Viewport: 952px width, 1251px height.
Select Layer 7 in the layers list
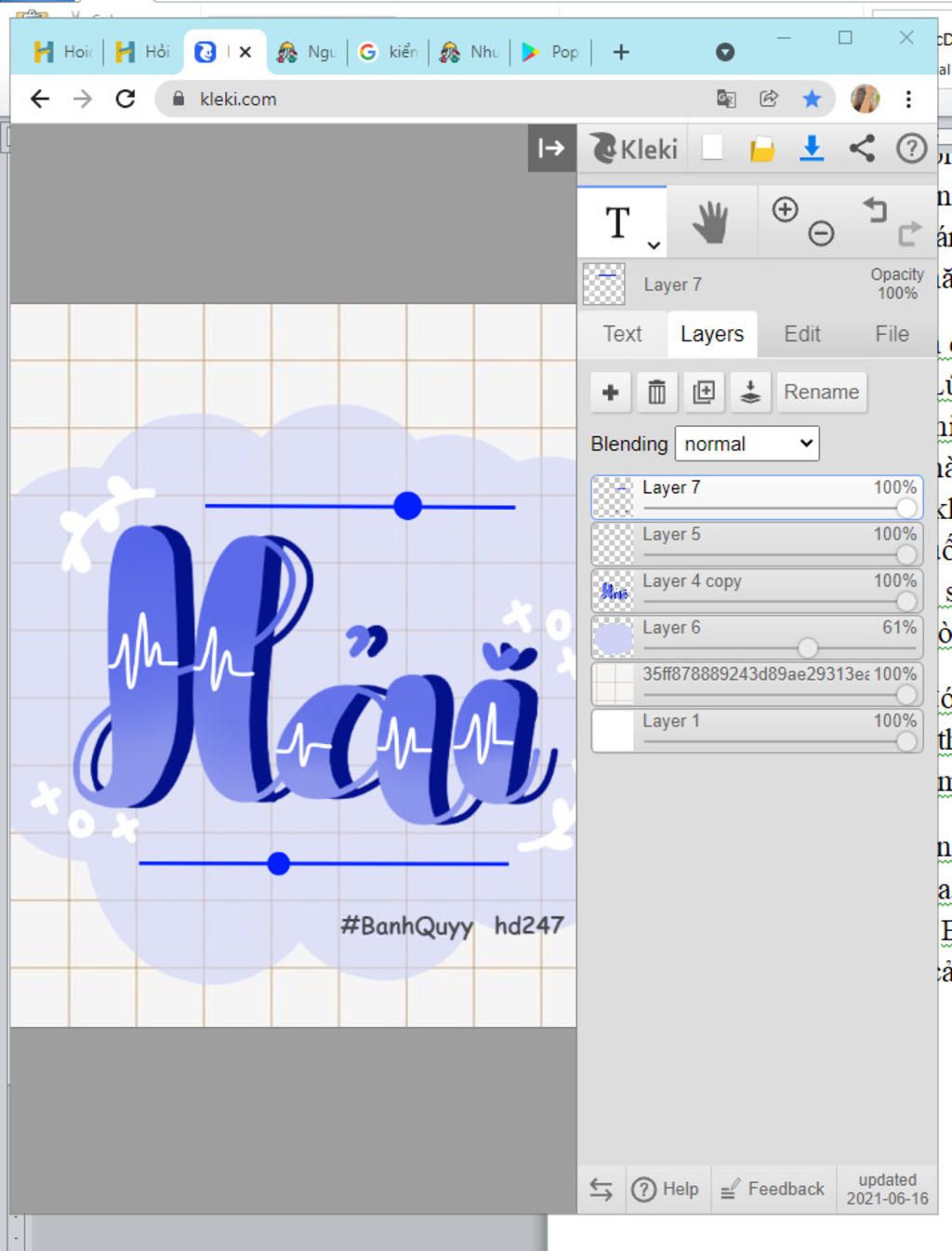point(757,498)
